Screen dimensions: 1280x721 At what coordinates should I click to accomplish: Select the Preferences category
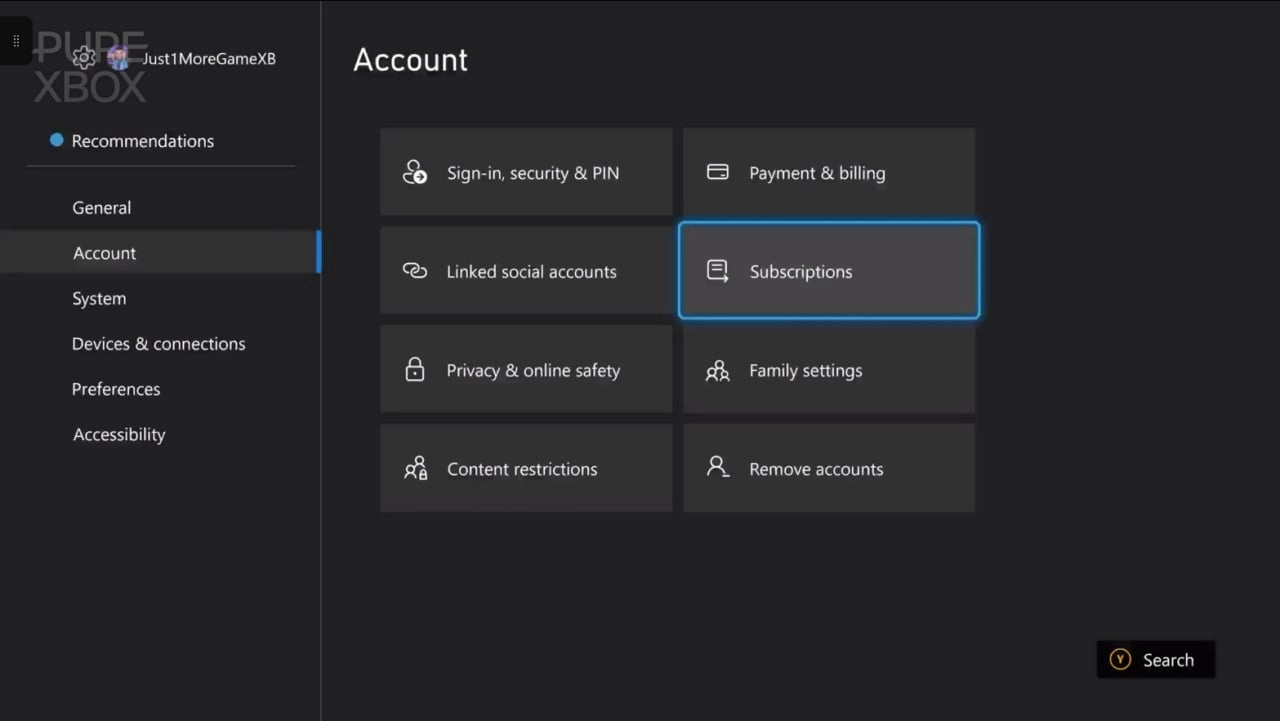[x=116, y=389]
